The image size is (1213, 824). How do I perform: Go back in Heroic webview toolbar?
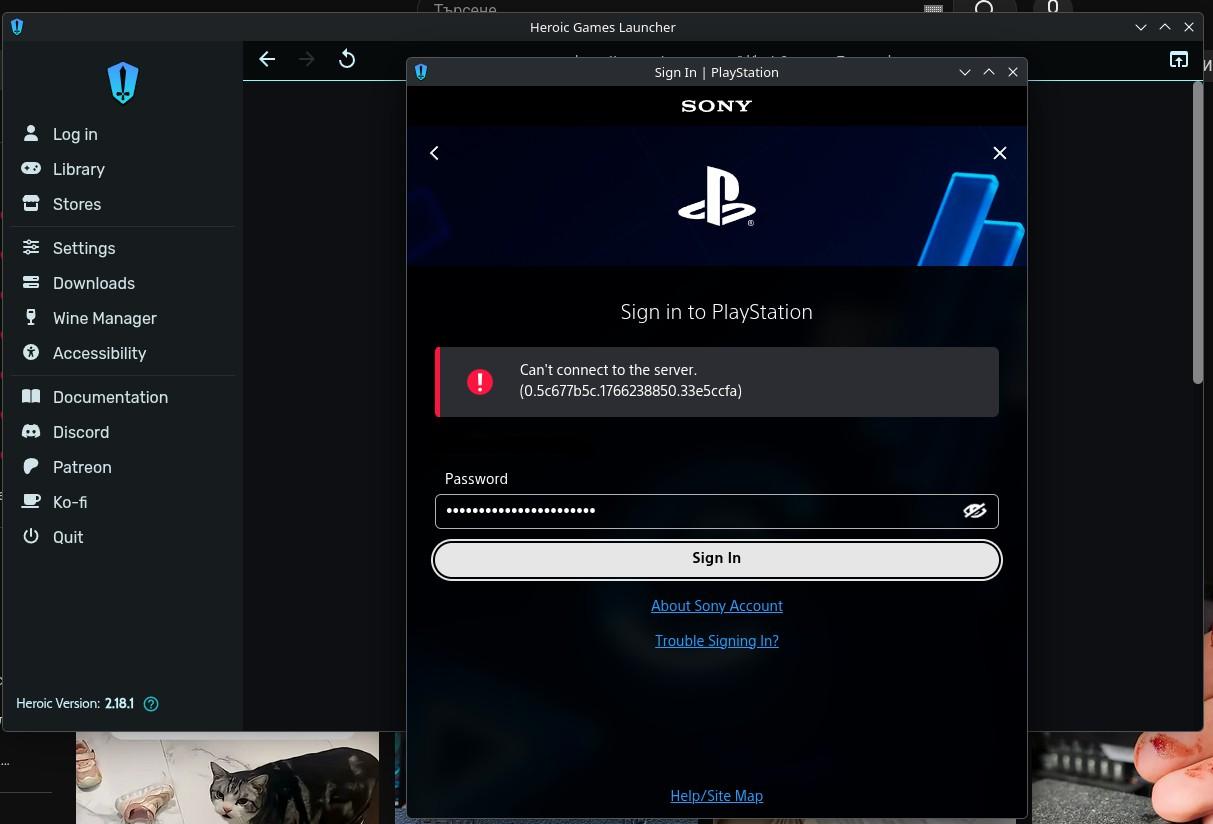267,59
